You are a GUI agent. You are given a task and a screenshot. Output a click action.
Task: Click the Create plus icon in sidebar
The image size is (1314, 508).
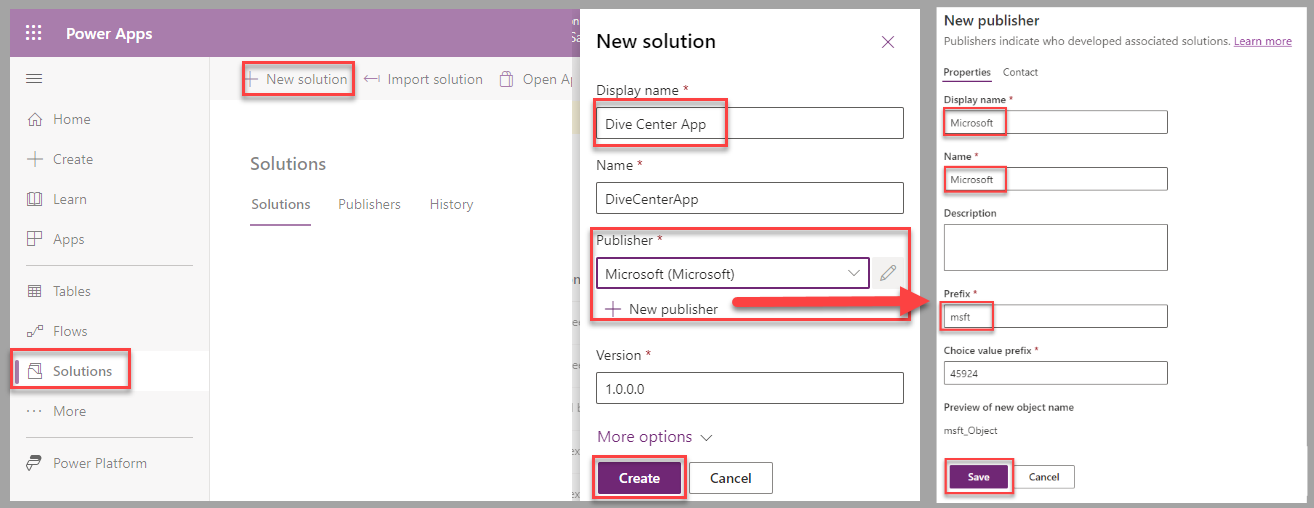(34, 159)
